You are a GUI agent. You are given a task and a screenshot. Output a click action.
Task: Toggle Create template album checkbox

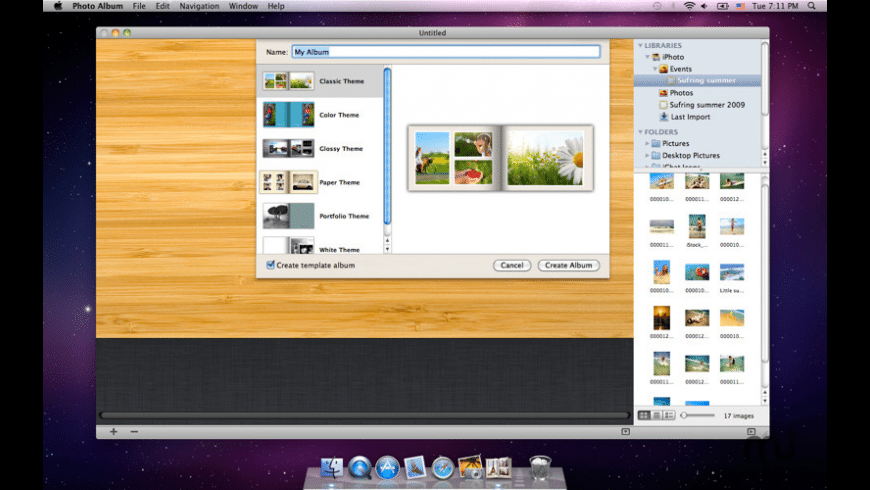271,265
